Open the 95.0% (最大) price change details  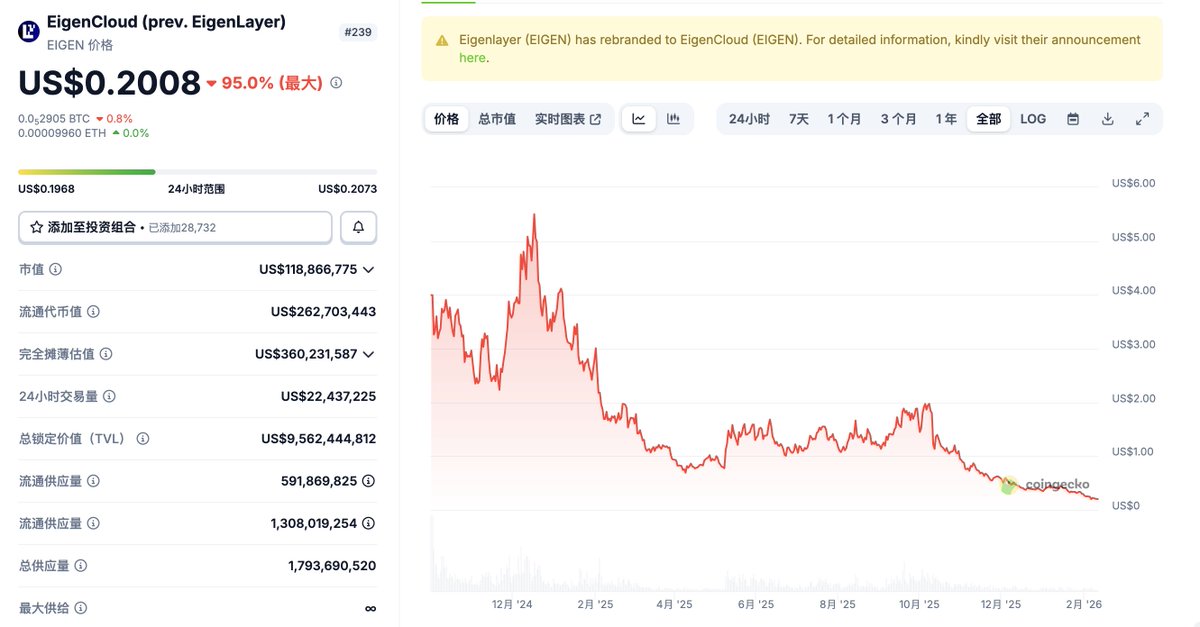point(336,83)
